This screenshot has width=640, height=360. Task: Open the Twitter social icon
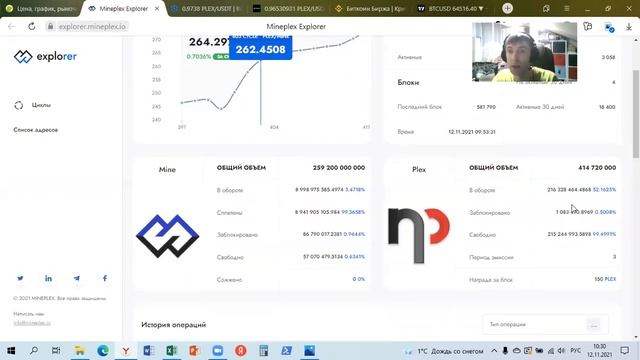(20, 278)
